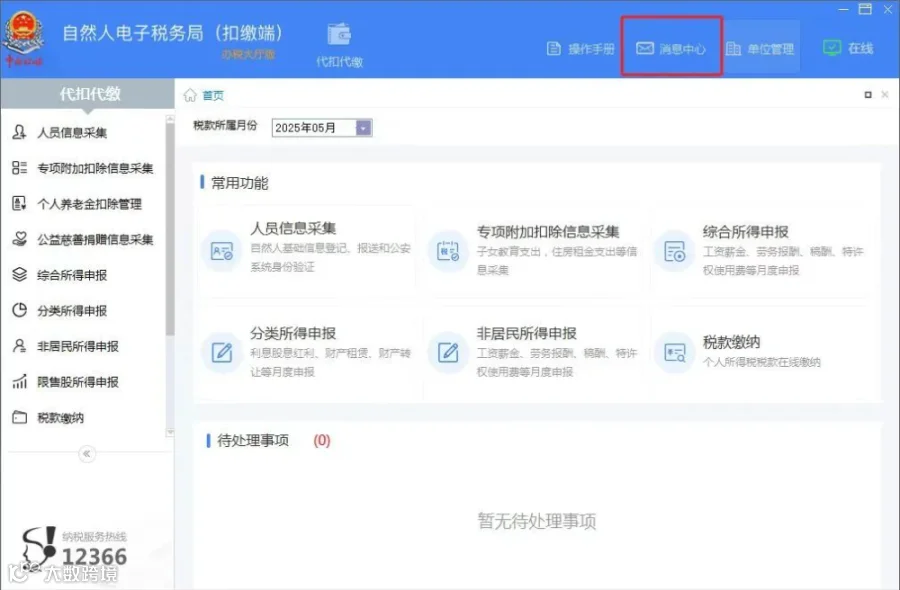
Task: Restore the inner 首页 panel window
Action: coord(868,95)
